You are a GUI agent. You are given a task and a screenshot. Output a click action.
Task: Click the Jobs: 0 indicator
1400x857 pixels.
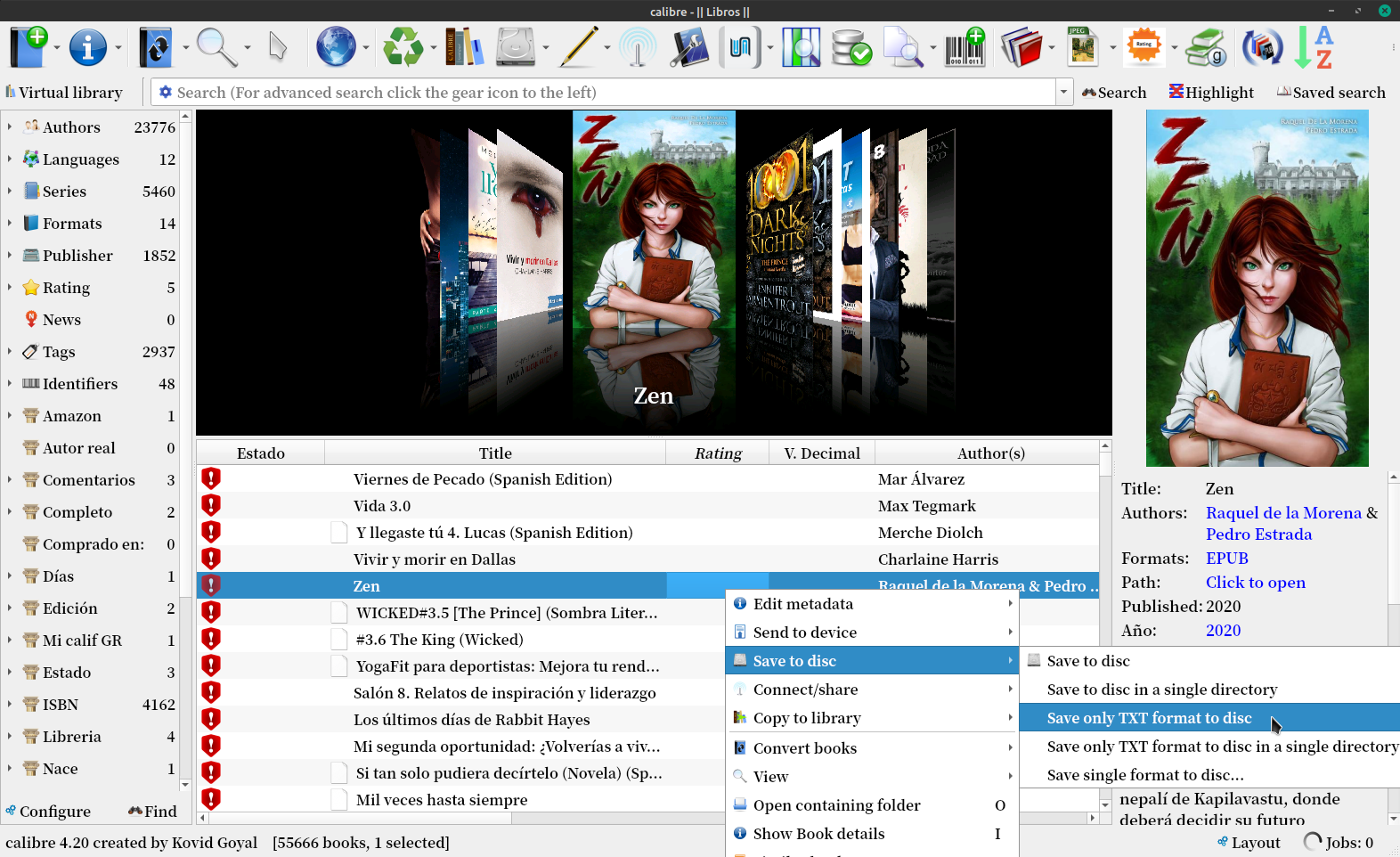pyautogui.click(x=1339, y=842)
